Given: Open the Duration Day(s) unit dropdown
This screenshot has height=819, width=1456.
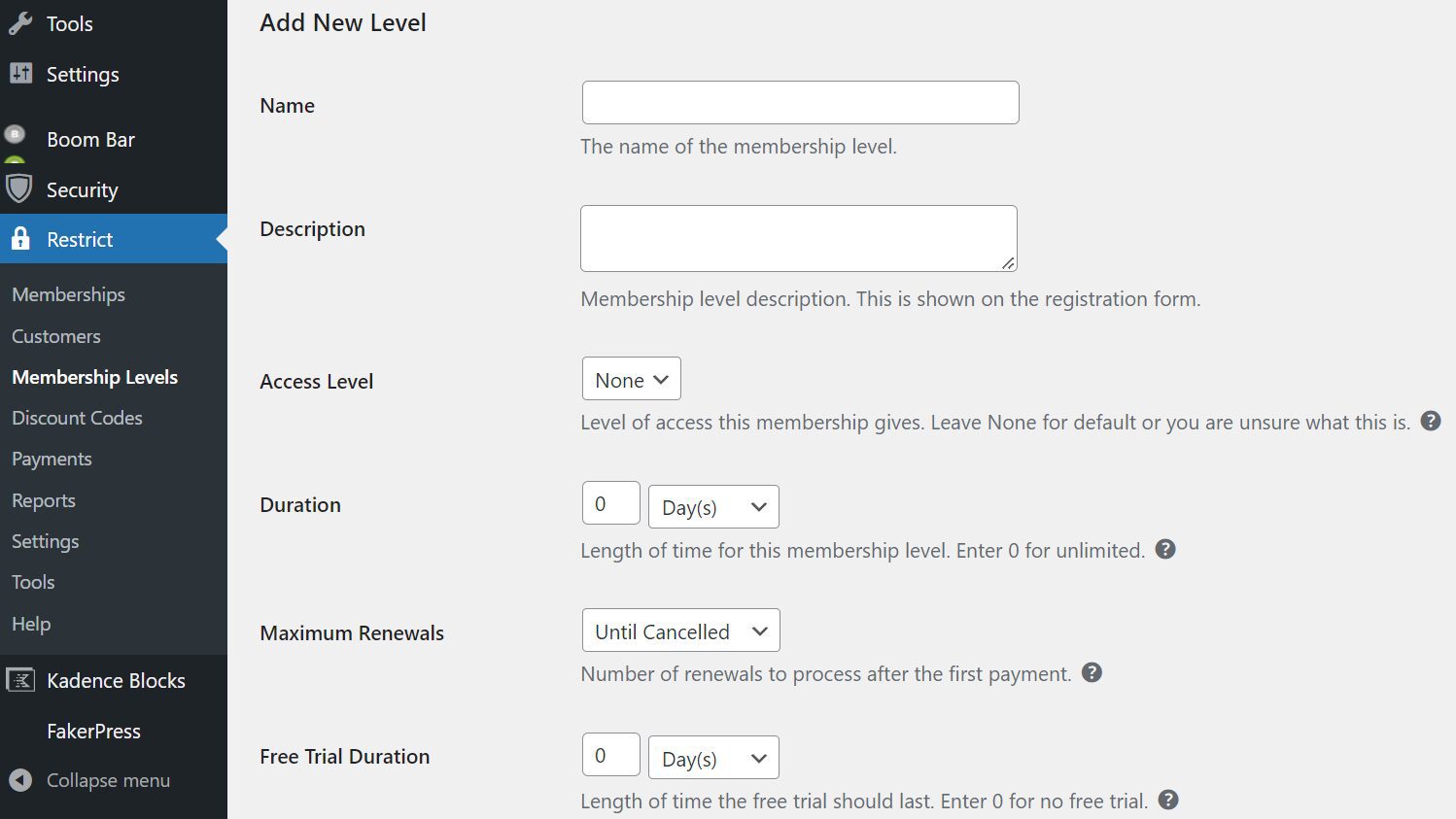Looking at the screenshot, I should (712, 506).
